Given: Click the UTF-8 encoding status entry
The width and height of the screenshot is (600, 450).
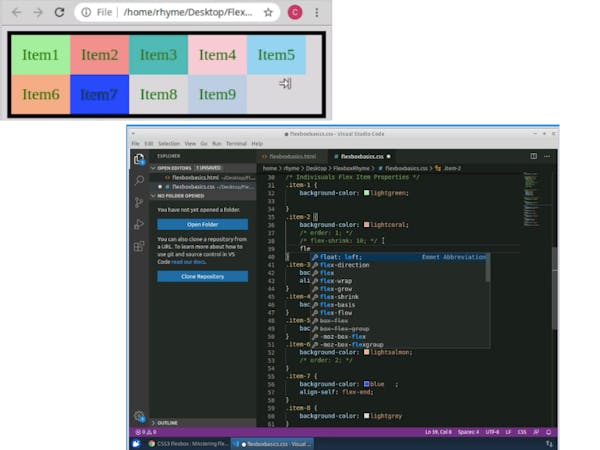Looking at the screenshot, I should [x=492, y=432].
